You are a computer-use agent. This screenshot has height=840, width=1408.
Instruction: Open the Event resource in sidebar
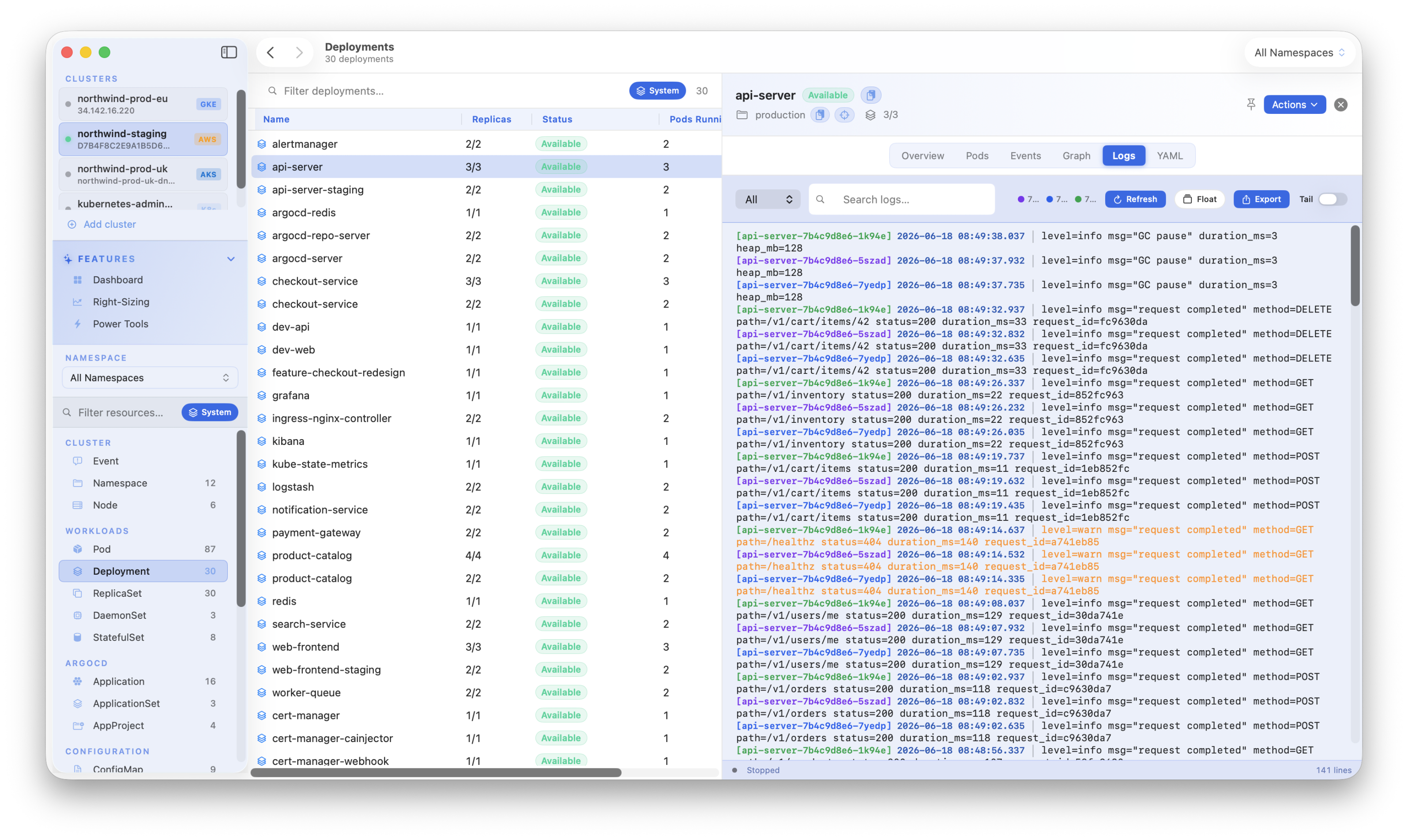(x=143, y=461)
